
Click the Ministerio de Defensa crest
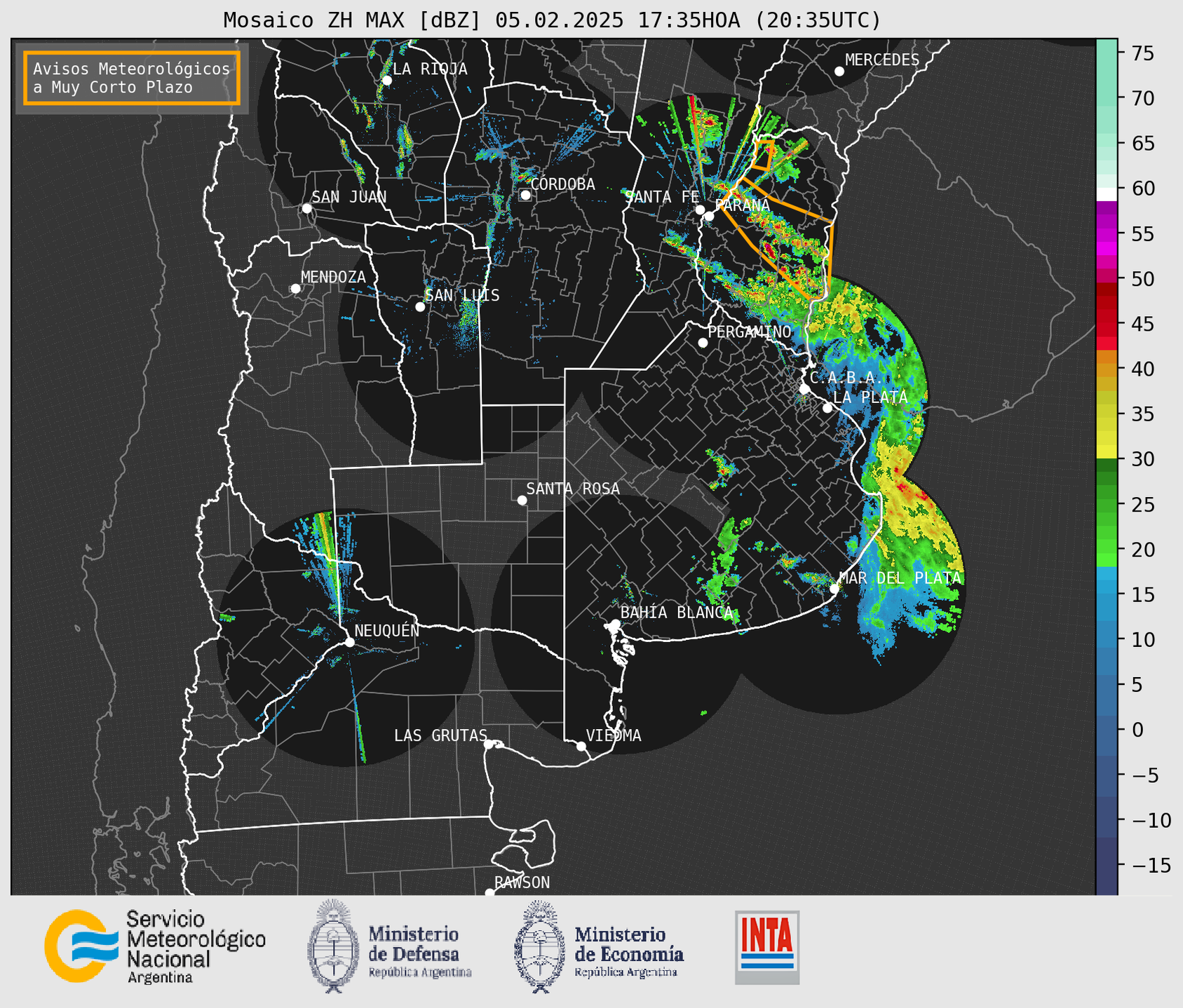coord(334,946)
